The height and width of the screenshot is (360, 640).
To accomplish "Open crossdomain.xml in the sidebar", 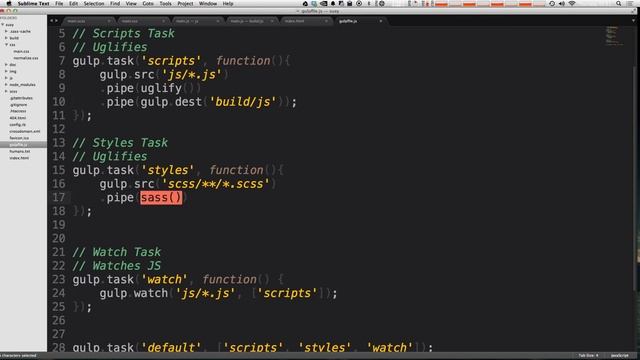I will click(x=25, y=131).
